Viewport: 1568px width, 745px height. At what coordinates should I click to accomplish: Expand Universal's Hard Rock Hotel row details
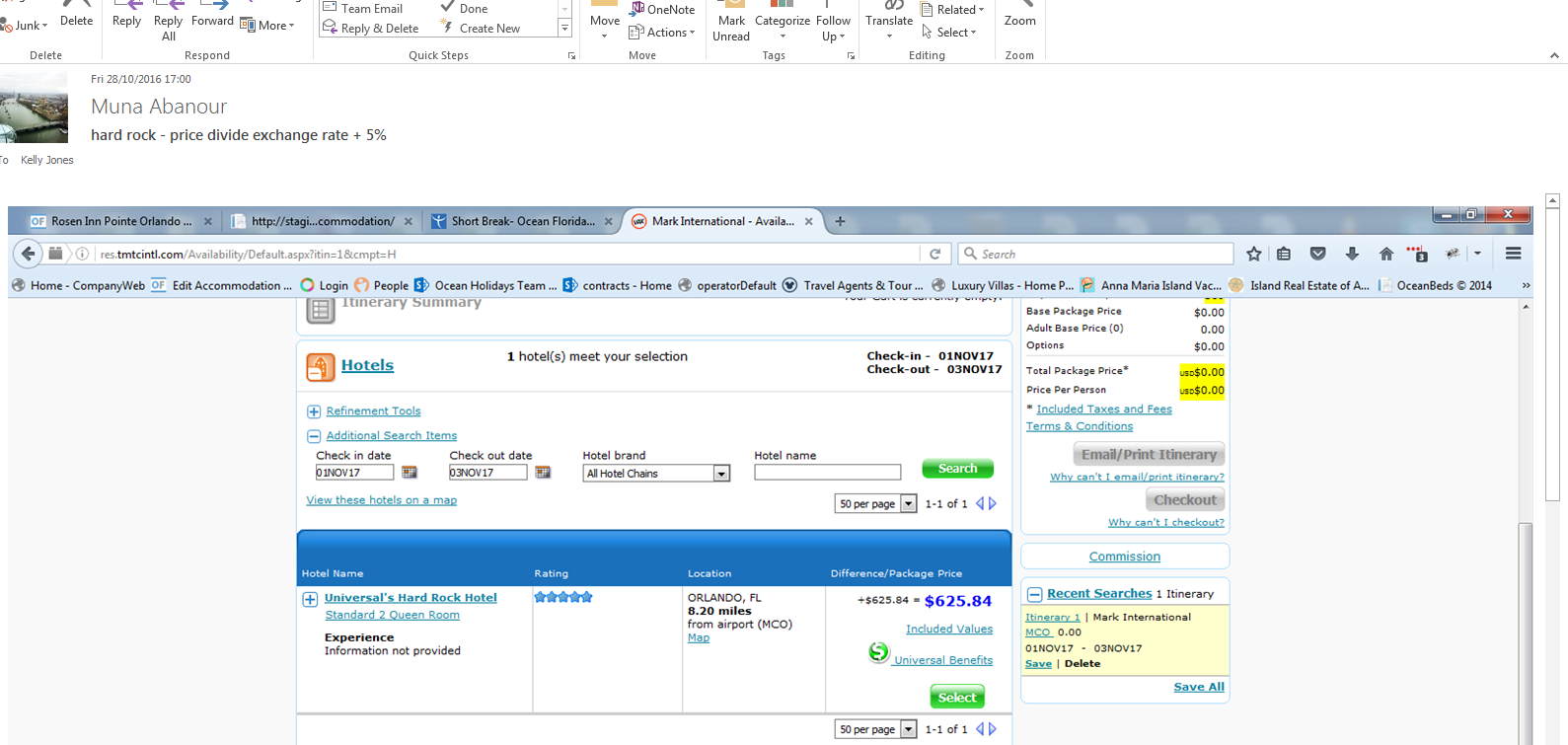click(310, 599)
